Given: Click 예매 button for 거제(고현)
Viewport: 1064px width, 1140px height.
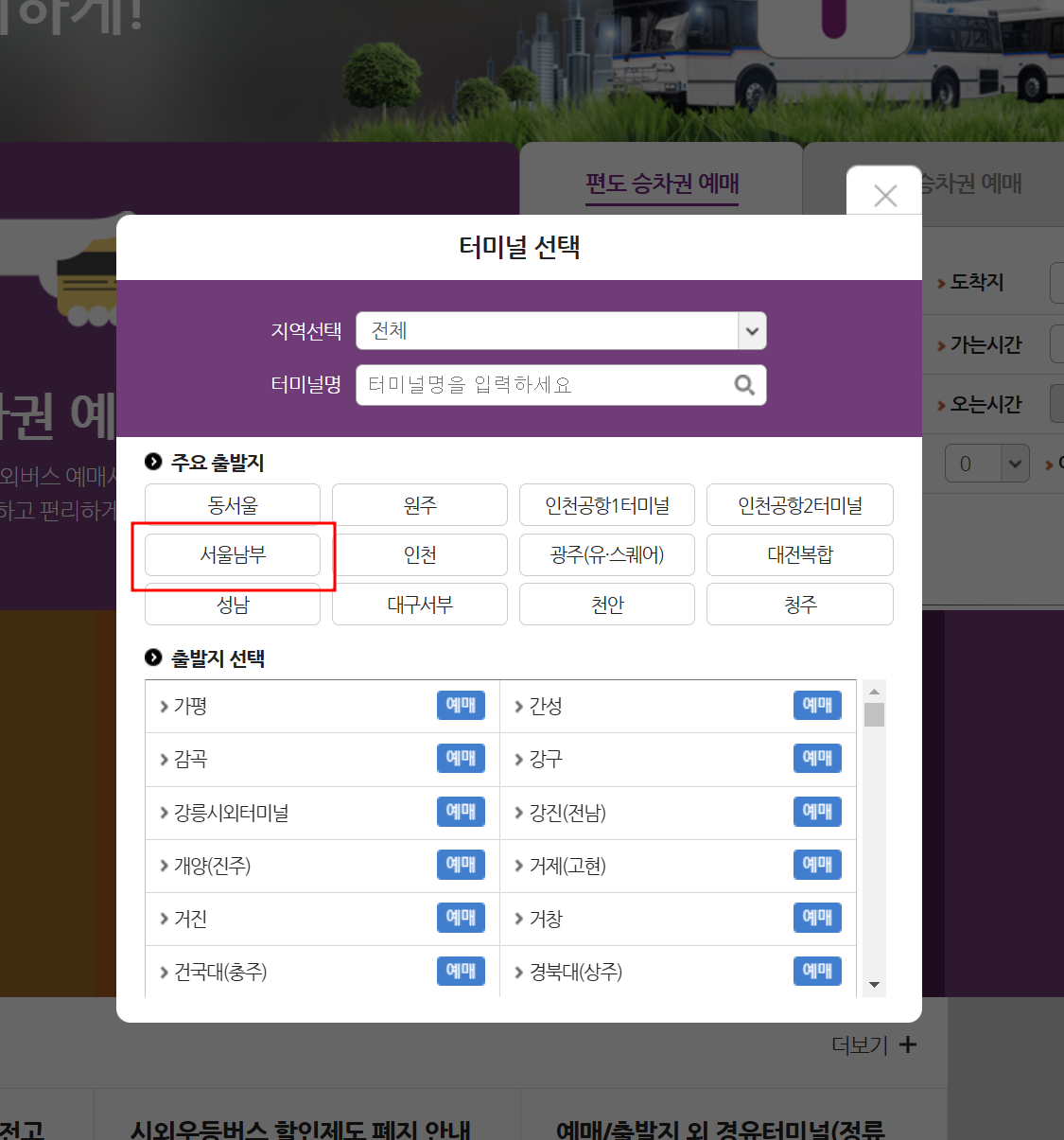Looking at the screenshot, I should [817, 865].
